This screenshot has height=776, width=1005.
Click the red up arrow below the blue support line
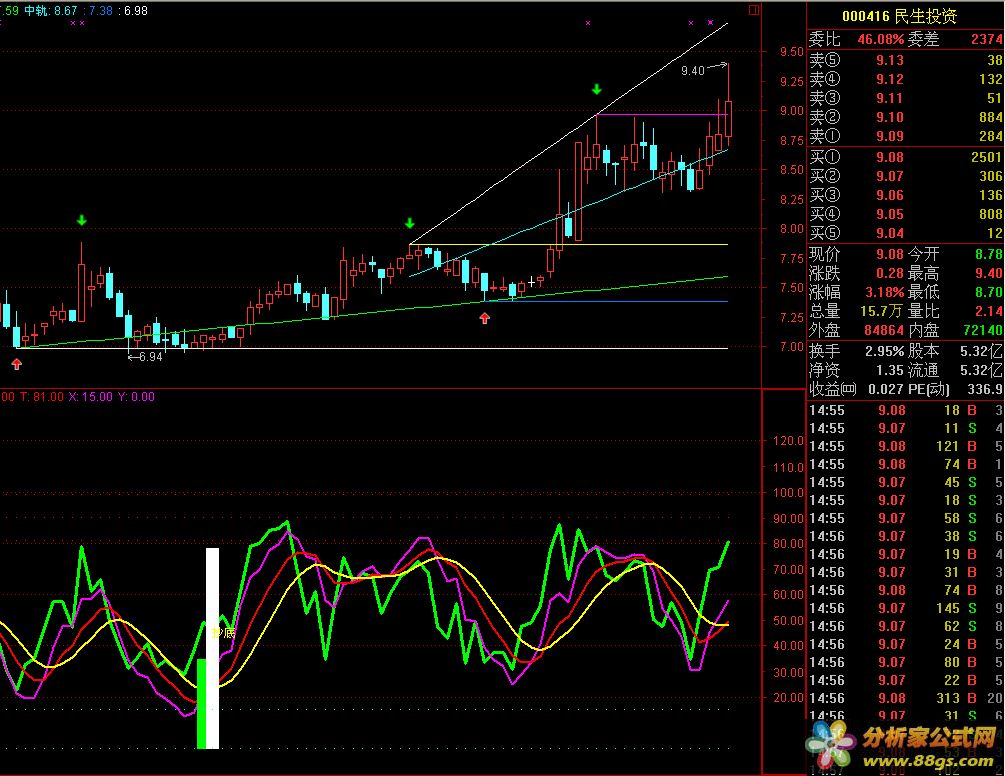[485, 318]
